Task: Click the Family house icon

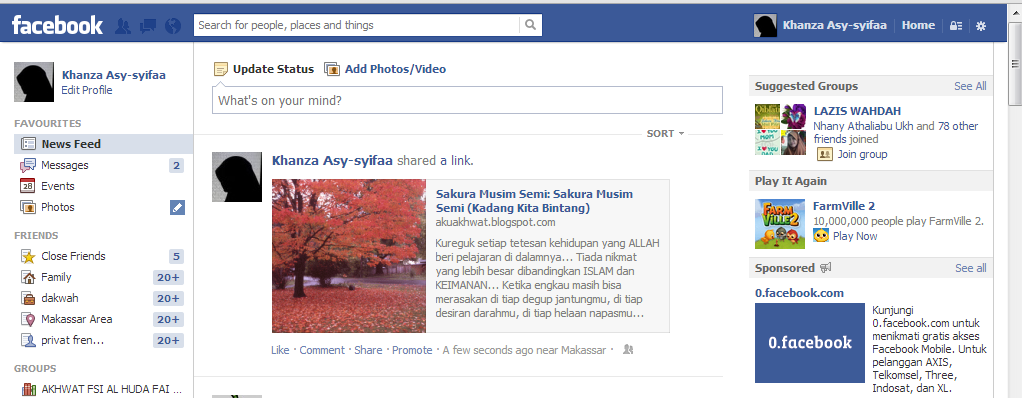Action: pyautogui.click(x=28, y=277)
